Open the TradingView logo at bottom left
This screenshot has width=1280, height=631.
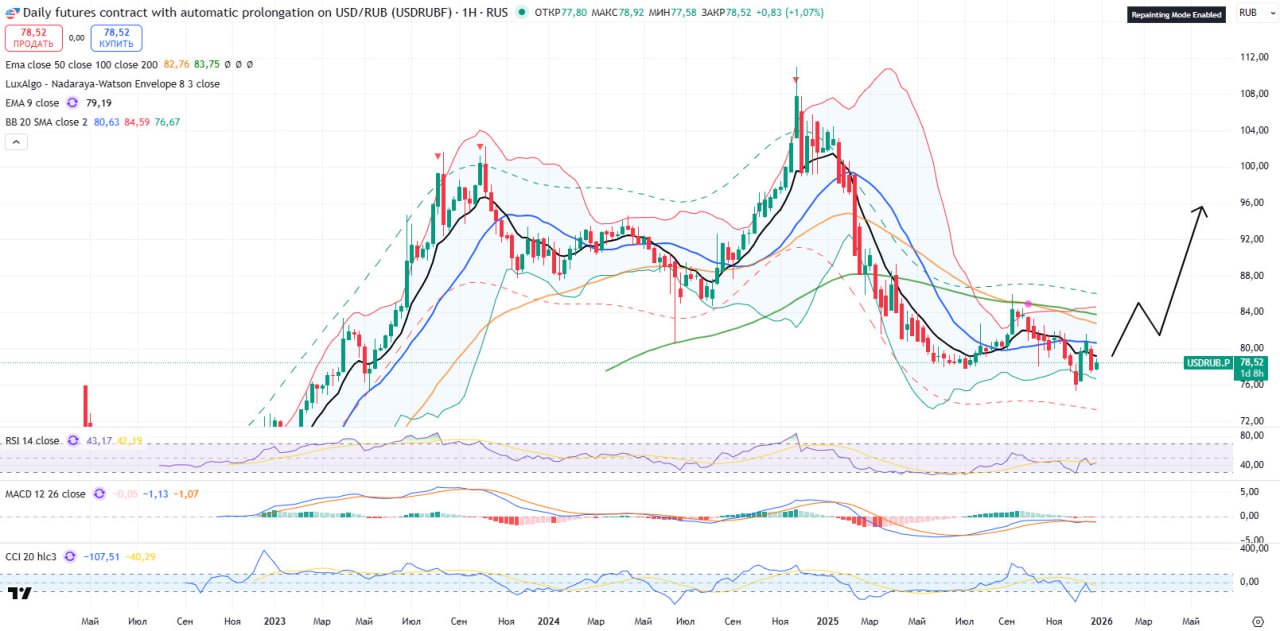point(19,594)
